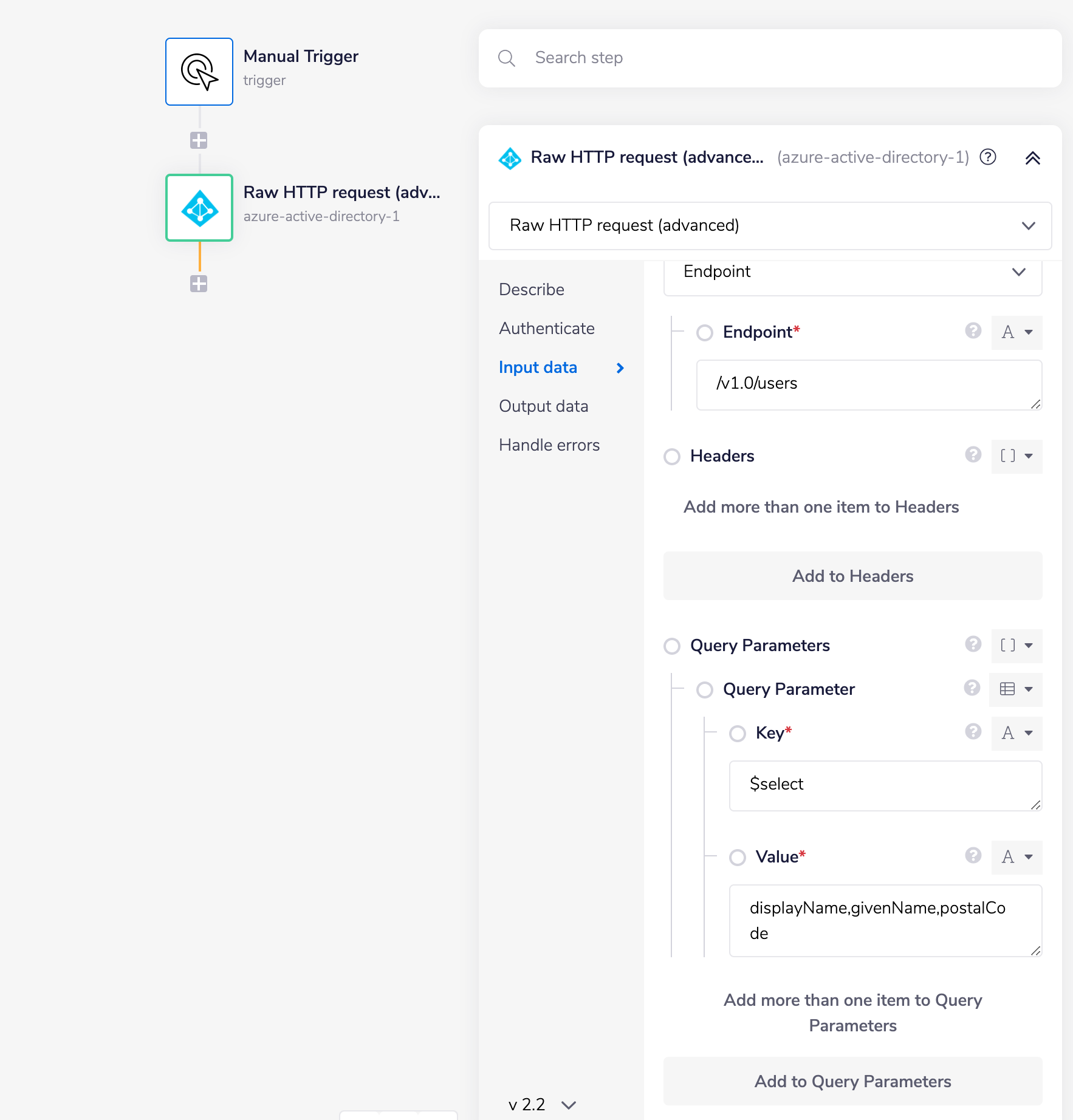Switch to the Authenticate tab

547,329
